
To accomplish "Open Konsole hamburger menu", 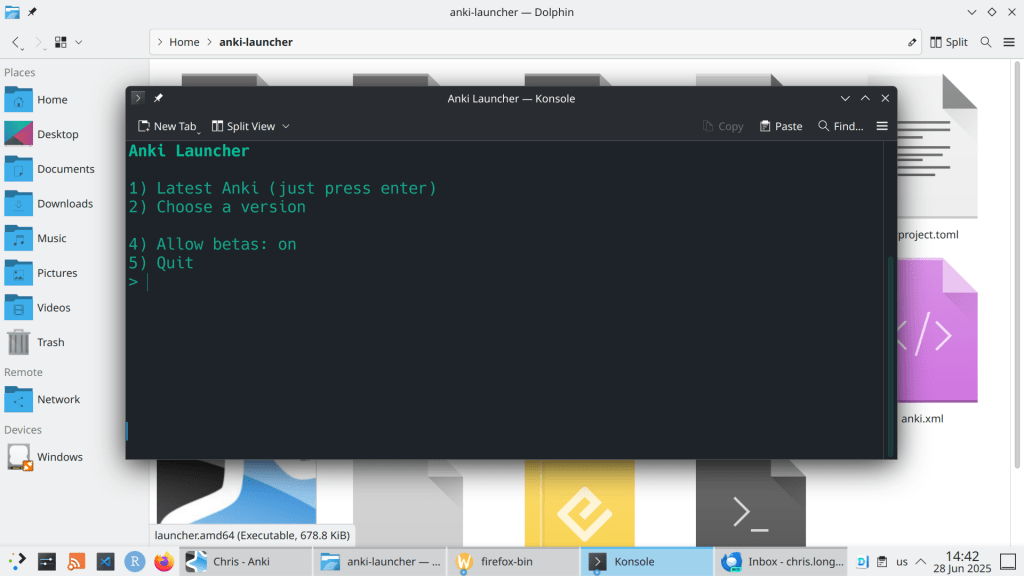I will [x=881, y=126].
